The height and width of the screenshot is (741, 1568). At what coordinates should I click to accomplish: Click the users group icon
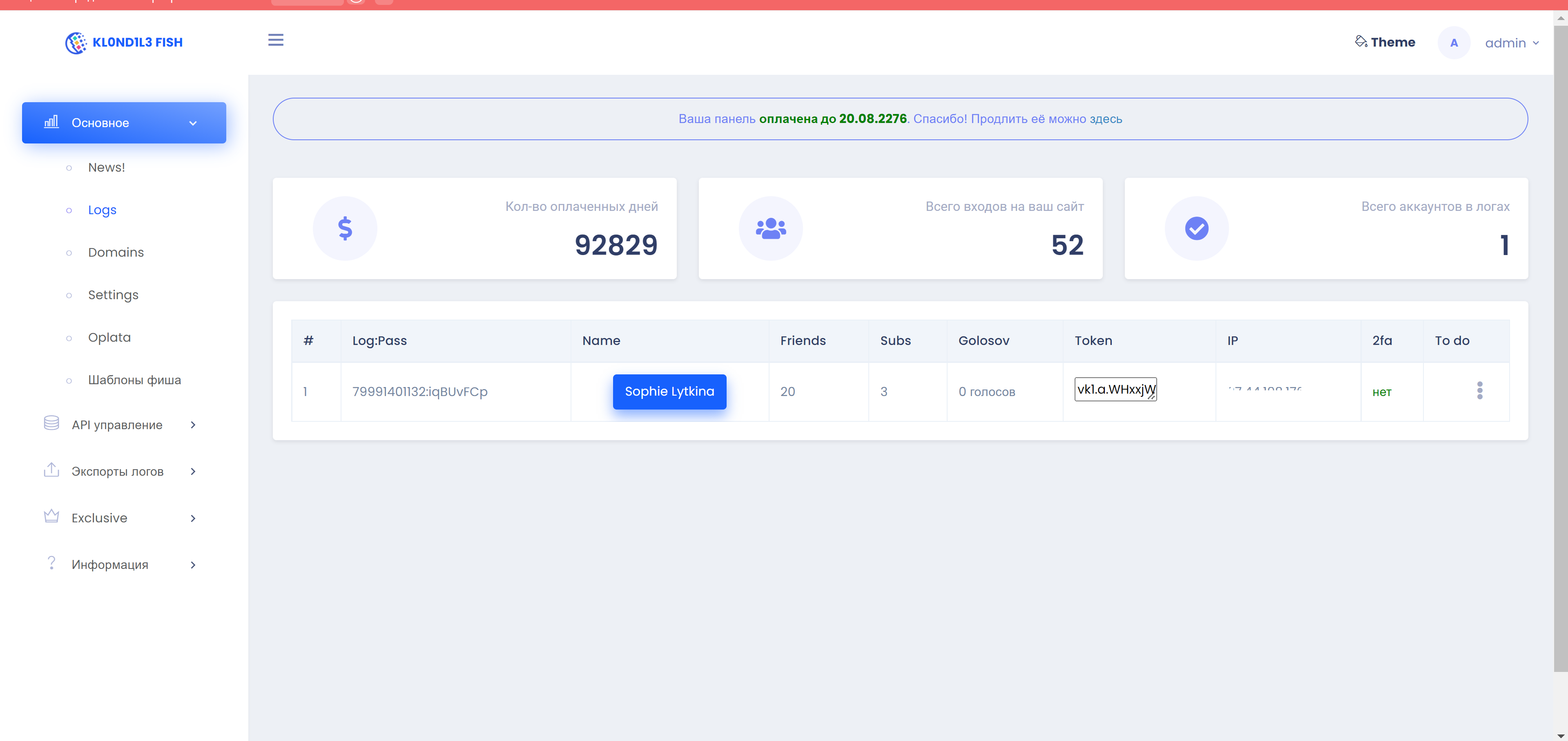pyautogui.click(x=771, y=228)
